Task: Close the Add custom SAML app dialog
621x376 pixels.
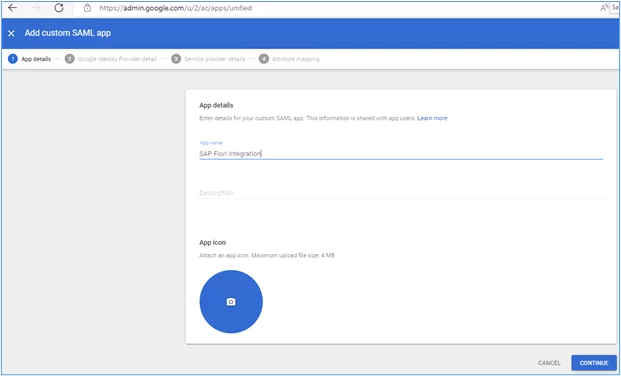Action: pos(11,34)
